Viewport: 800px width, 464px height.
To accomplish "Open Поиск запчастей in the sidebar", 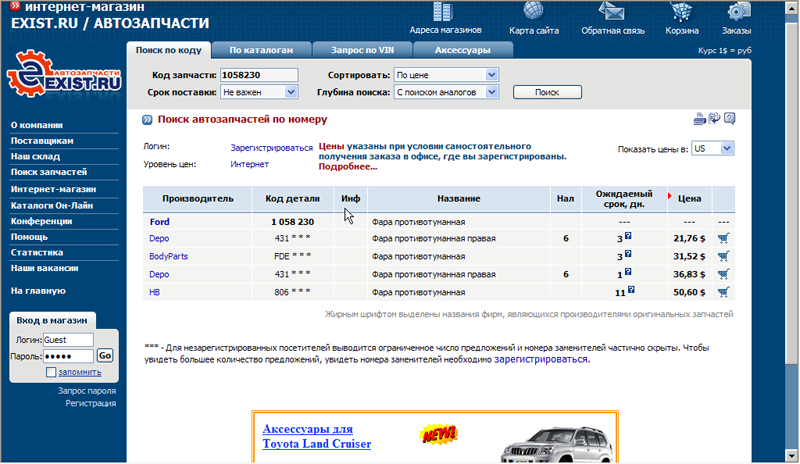I will pos(48,172).
